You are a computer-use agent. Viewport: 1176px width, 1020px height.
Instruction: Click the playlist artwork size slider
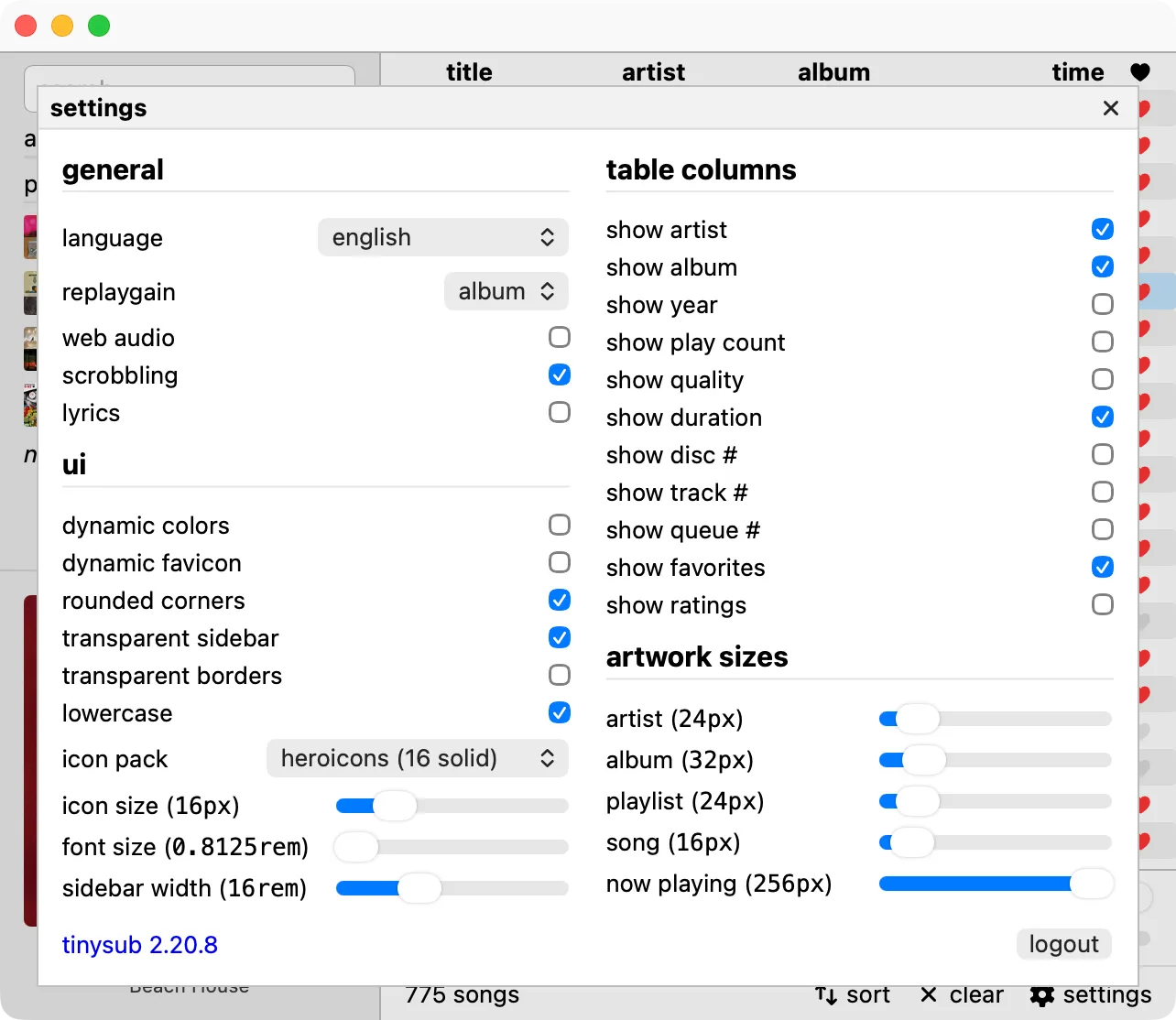click(x=996, y=801)
